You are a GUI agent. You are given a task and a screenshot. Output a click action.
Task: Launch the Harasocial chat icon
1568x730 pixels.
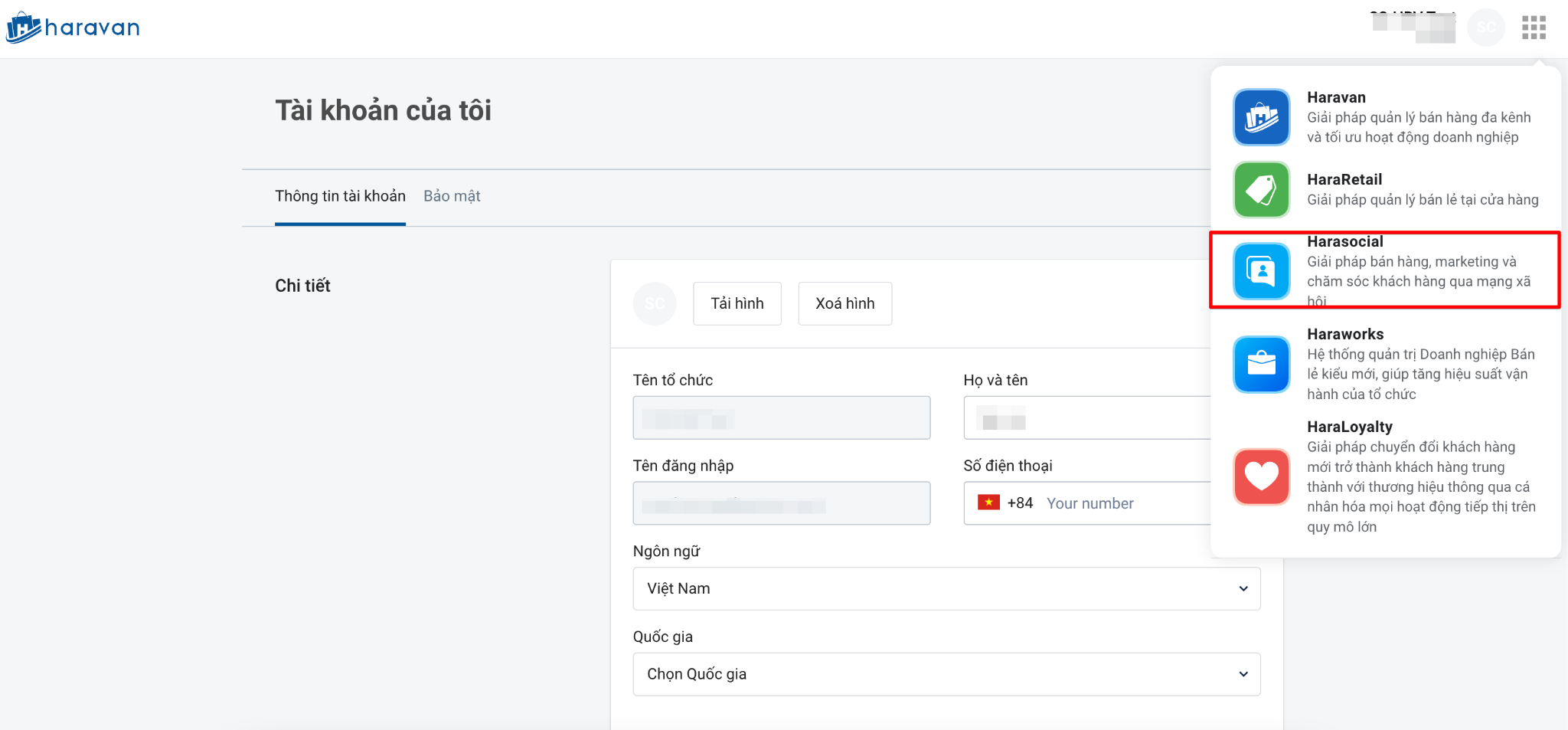[1261, 271]
